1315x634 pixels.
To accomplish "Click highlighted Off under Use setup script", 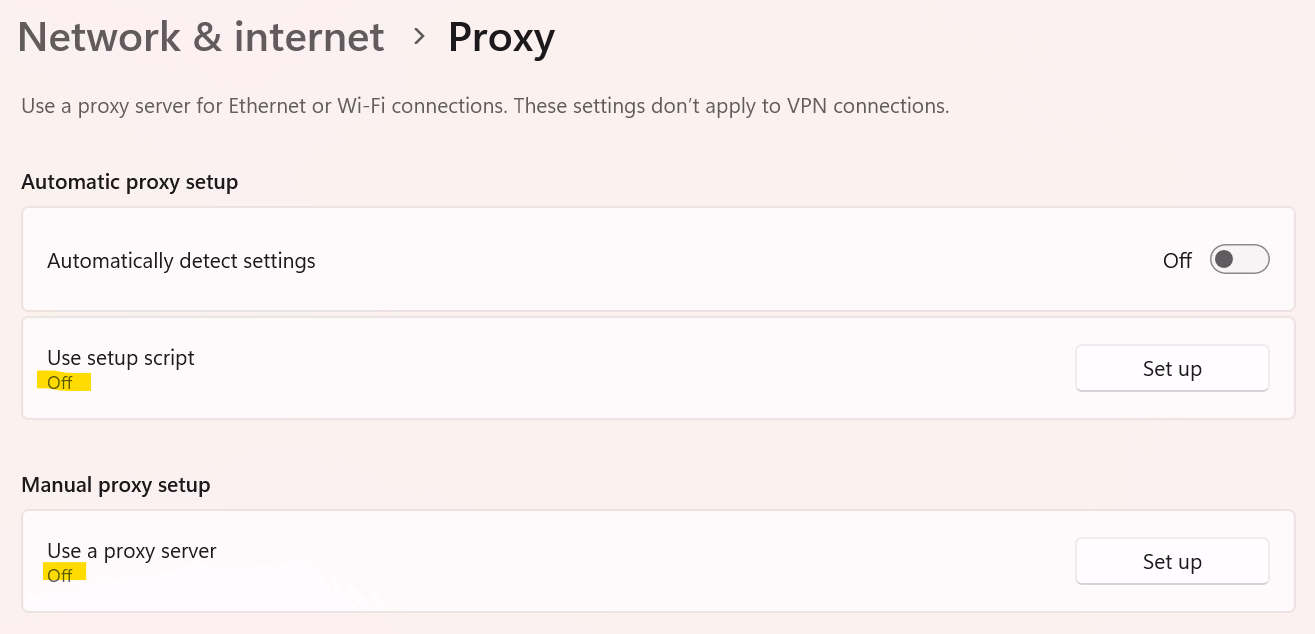I will coord(61,382).
